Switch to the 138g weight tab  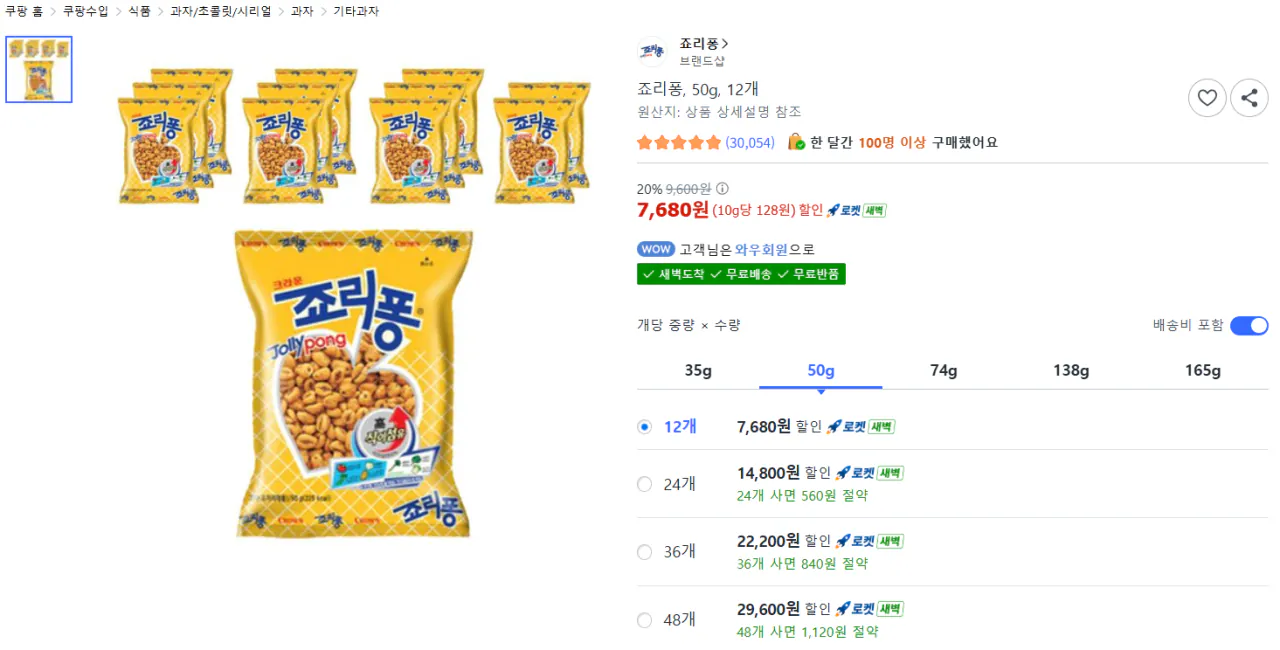[1070, 370]
